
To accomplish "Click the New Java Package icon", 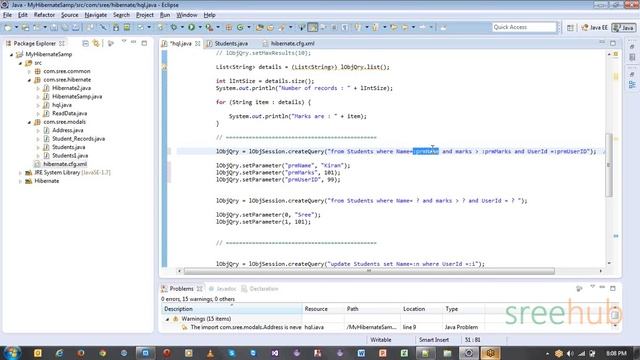I will (x=229, y=27).
